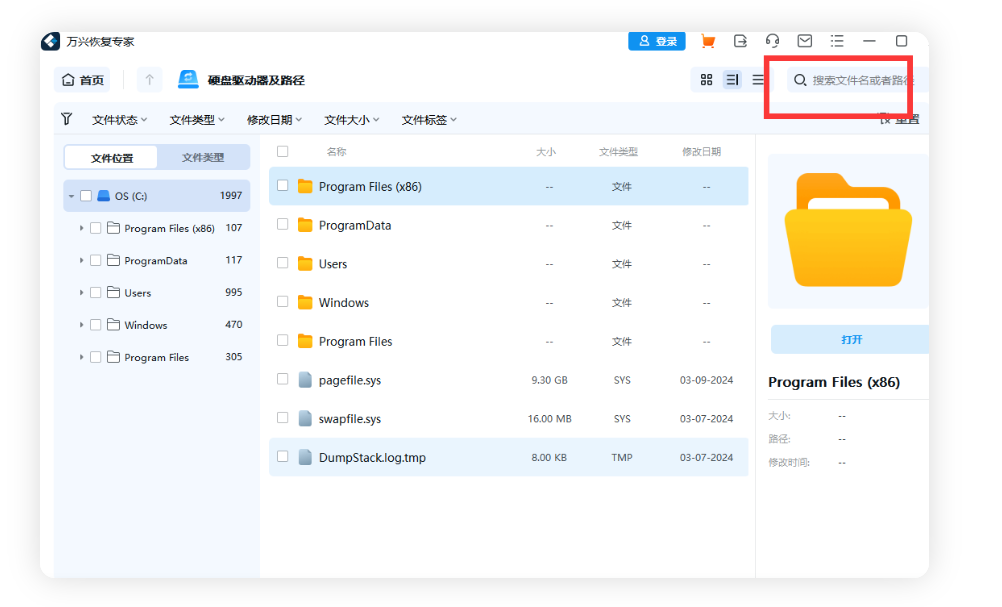Open the shopping cart icon
Image resolution: width=1002 pixels, height=607 pixels.
click(709, 41)
